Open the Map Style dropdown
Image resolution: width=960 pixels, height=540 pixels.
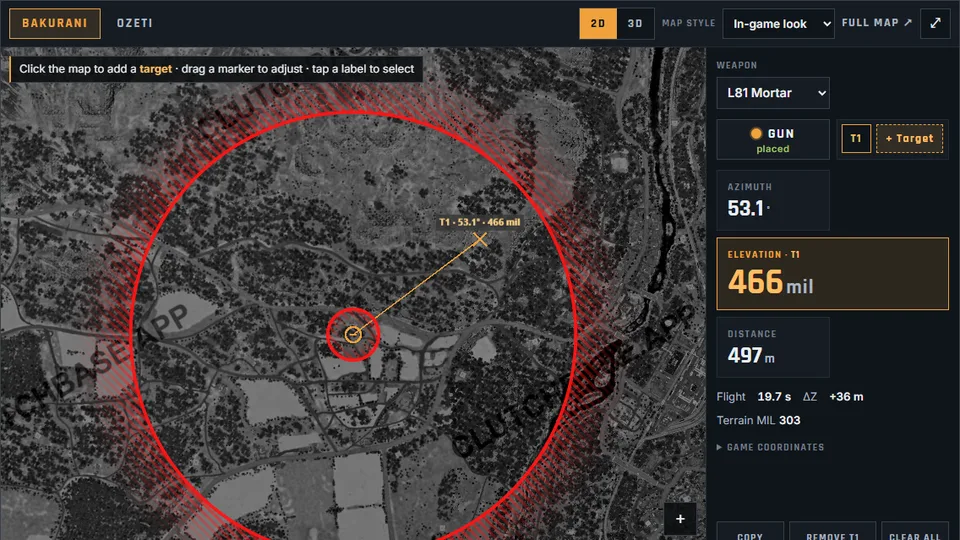pos(778,24)
